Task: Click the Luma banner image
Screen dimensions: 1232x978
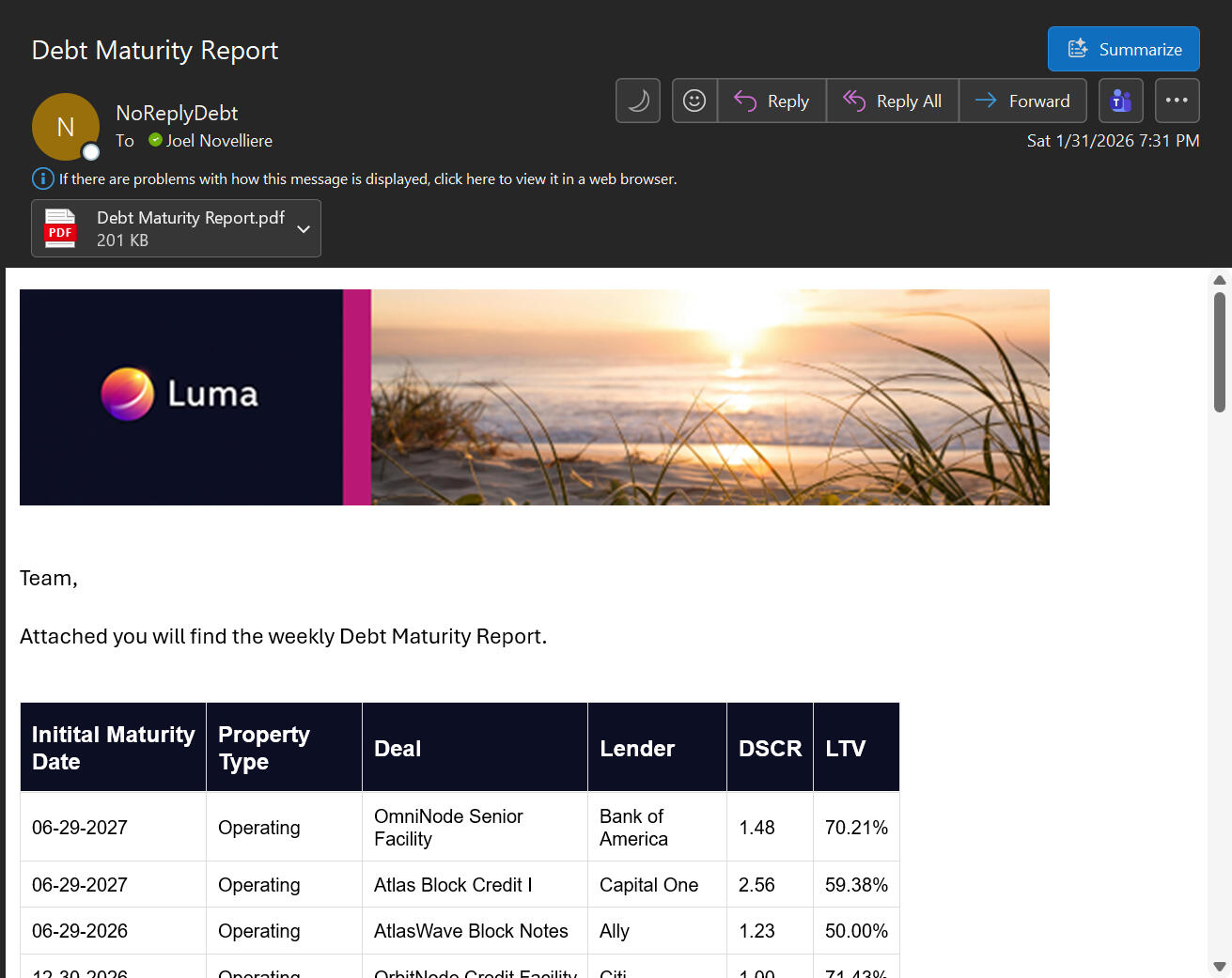Action: [710, 397]
